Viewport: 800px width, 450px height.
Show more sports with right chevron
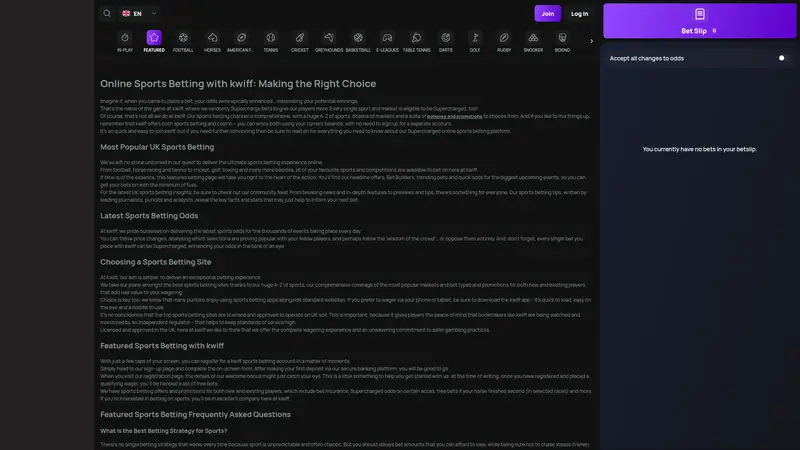591,41
